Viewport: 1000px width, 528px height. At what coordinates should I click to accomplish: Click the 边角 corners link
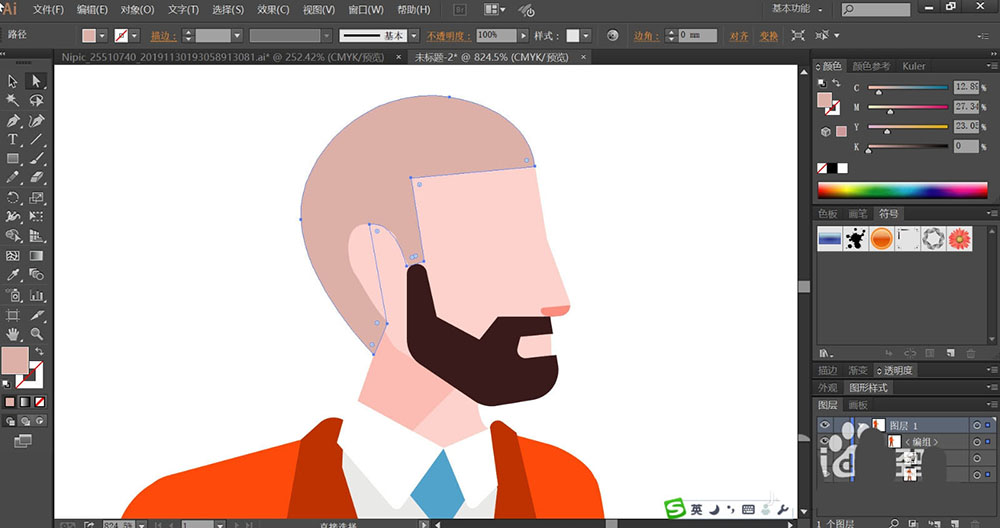coord(646,36)
